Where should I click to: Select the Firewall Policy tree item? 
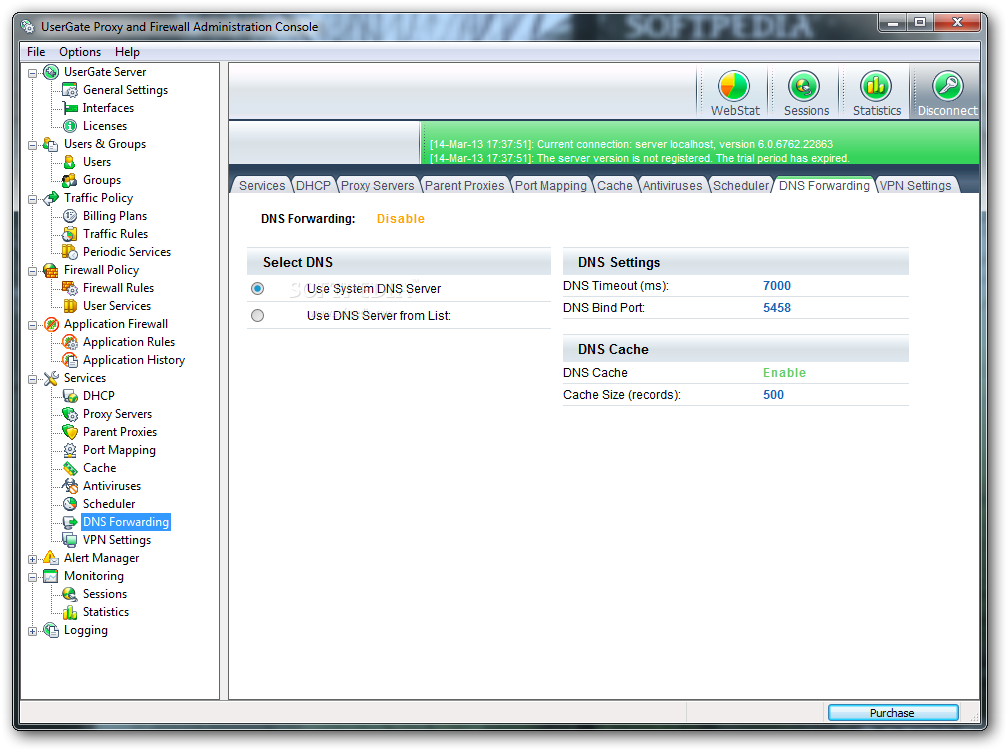(101, 270)
